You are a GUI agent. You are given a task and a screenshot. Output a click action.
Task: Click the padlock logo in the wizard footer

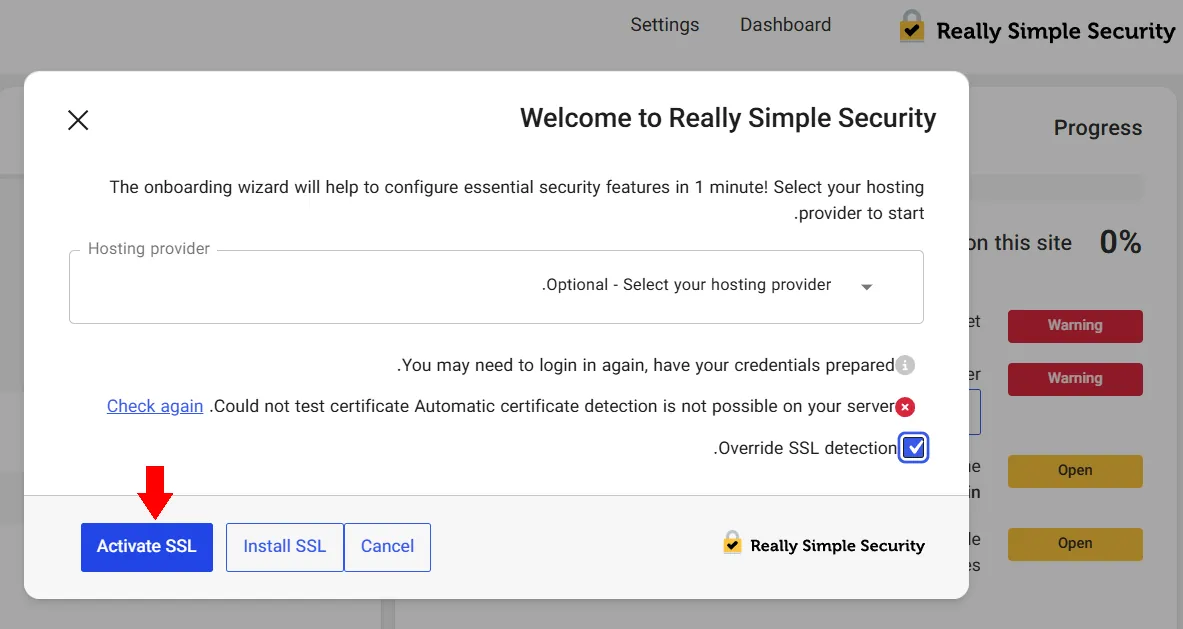tap(732, 543)
